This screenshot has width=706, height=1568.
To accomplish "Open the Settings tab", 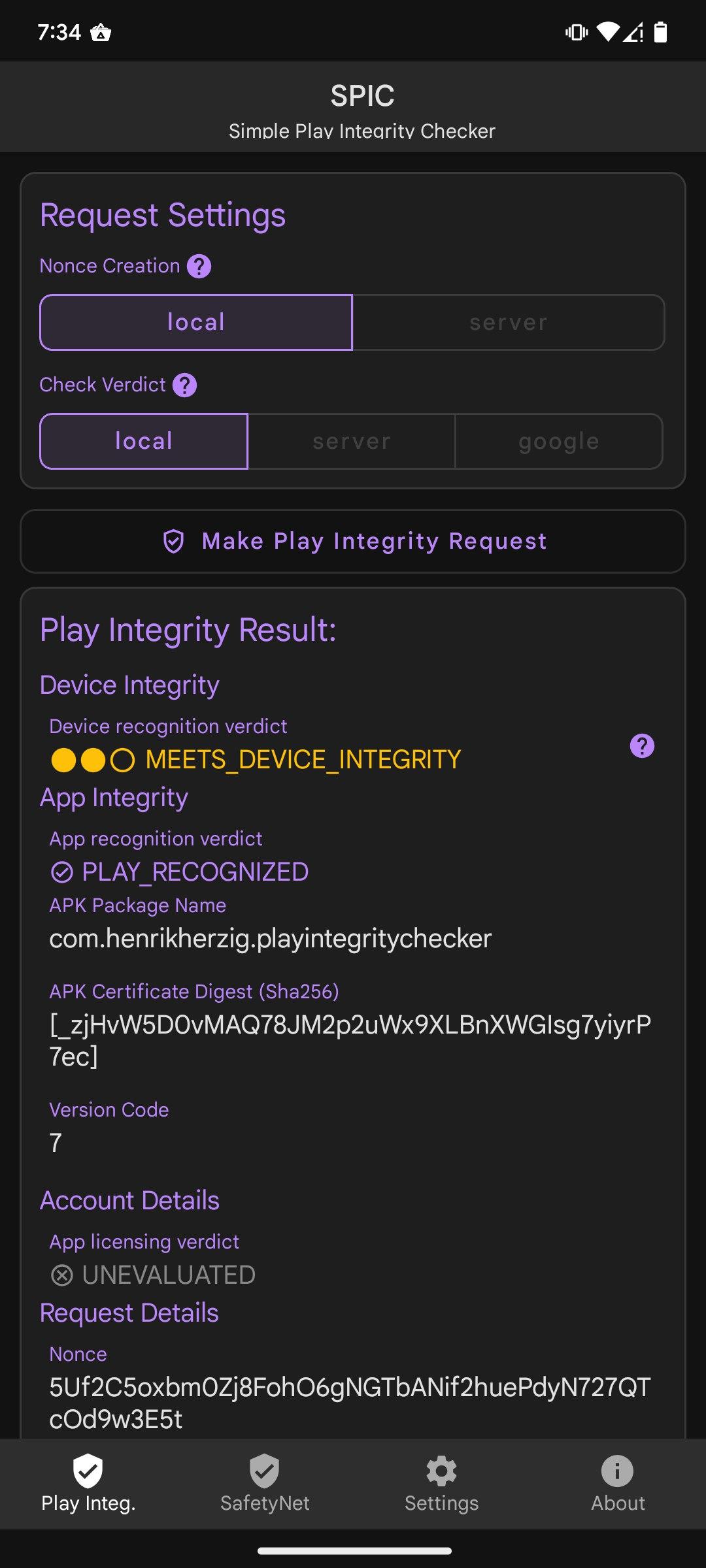I will click(441, 1484).
